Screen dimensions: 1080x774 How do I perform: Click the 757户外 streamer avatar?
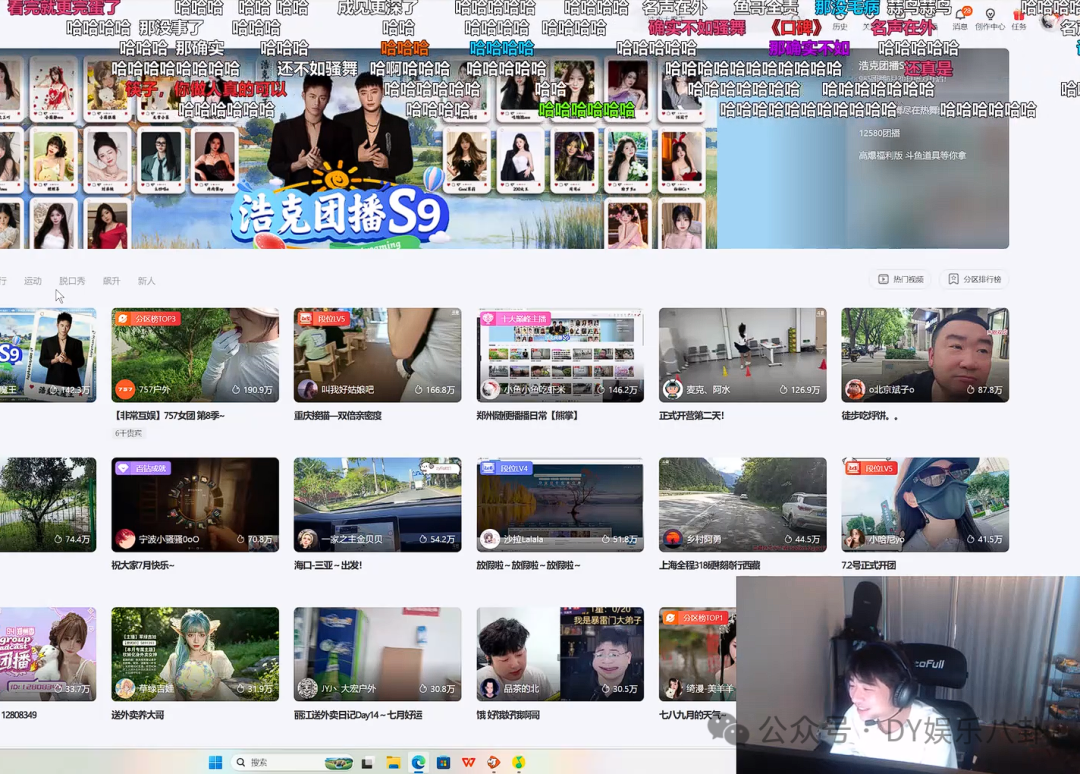(125, 390)
